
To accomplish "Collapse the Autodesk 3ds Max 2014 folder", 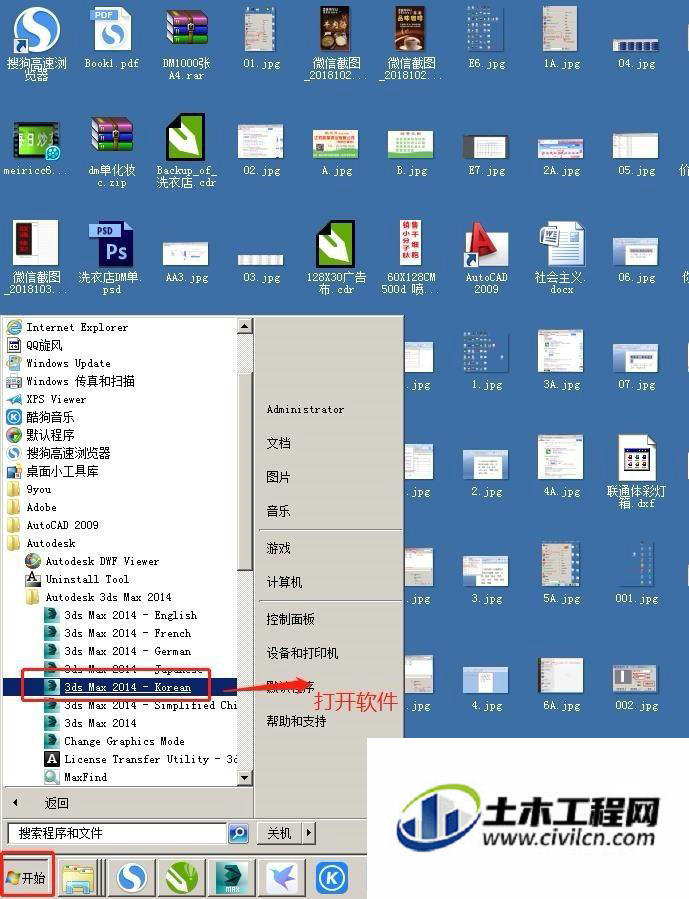I will (x=108, y=597).
